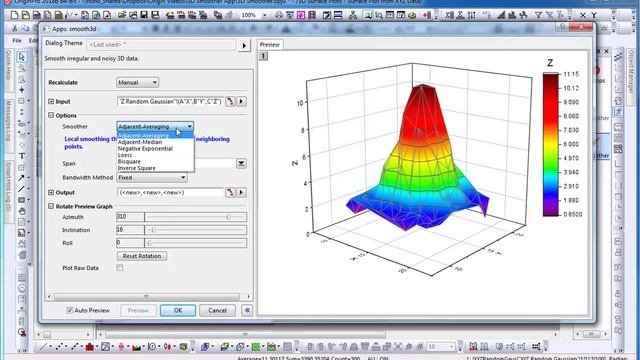This screenshot has width=640, height=360.
Task: Click the Reset Rotation button
Action: pyautogui.click(x=142, y=256)
